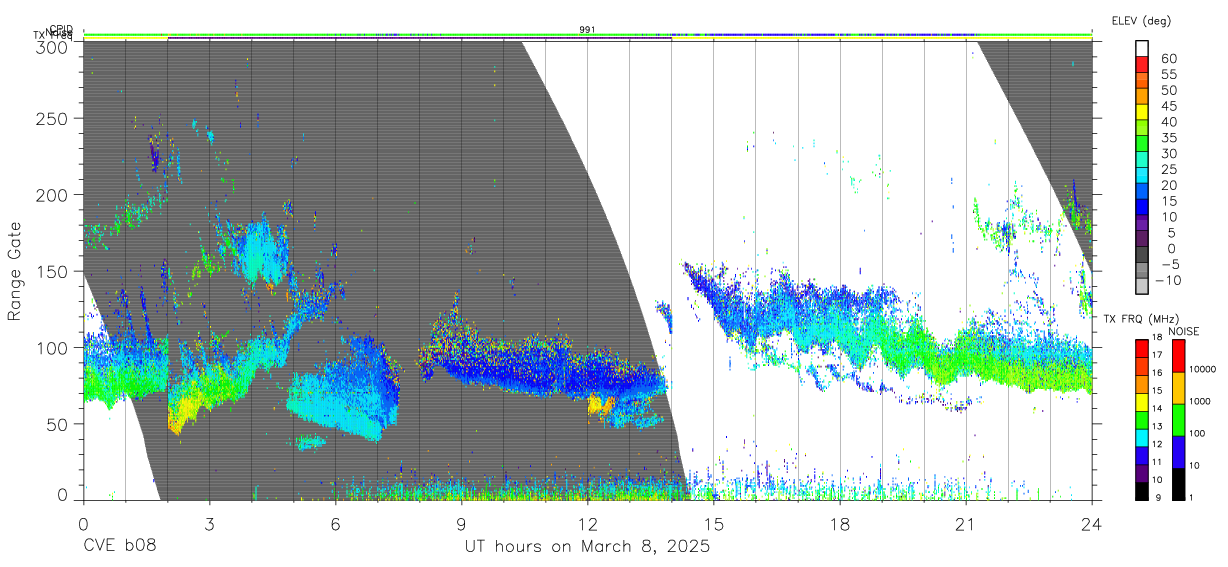
Task: Click the '250' tick on the Range Gate axis
Action: [51, 119]
